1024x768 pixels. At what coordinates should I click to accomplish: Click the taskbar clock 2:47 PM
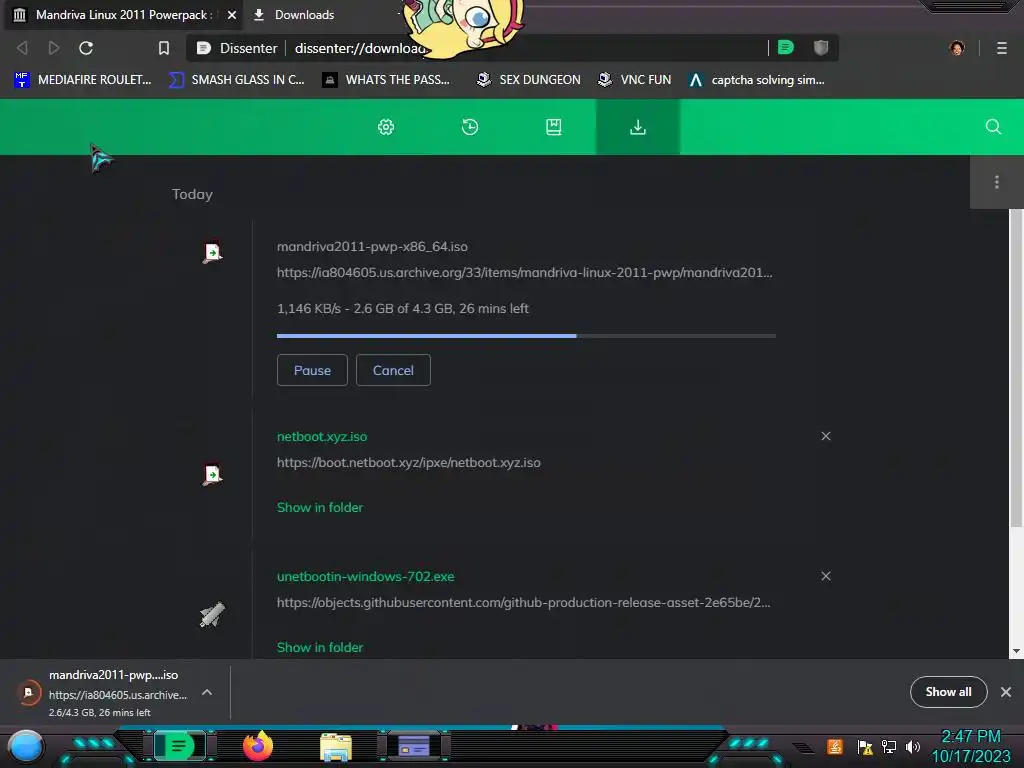click(970, 737)
